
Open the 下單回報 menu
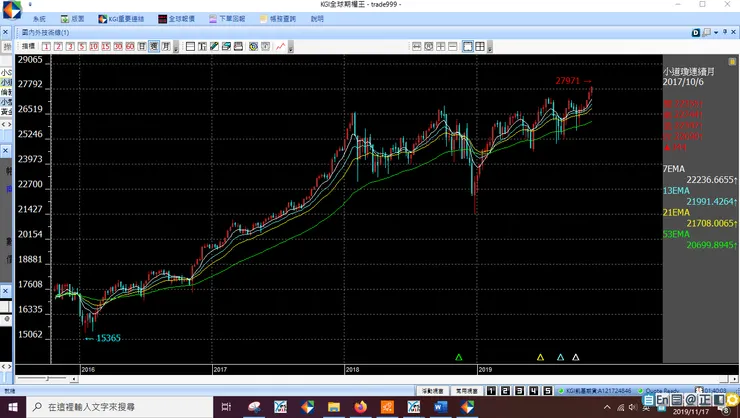(x=227, y=19)
